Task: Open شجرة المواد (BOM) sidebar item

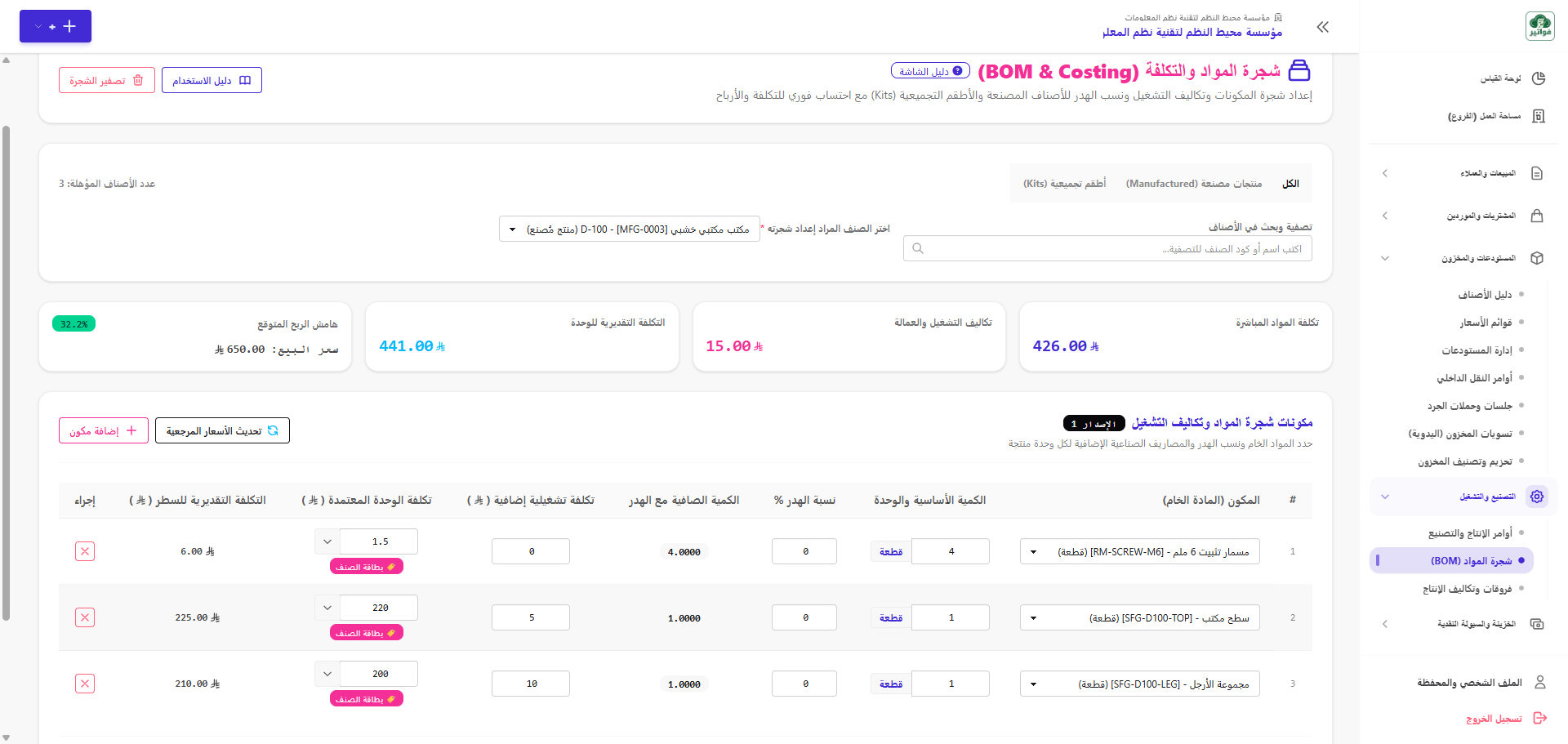Action: pyautogui.click(x=1452, y=561)
